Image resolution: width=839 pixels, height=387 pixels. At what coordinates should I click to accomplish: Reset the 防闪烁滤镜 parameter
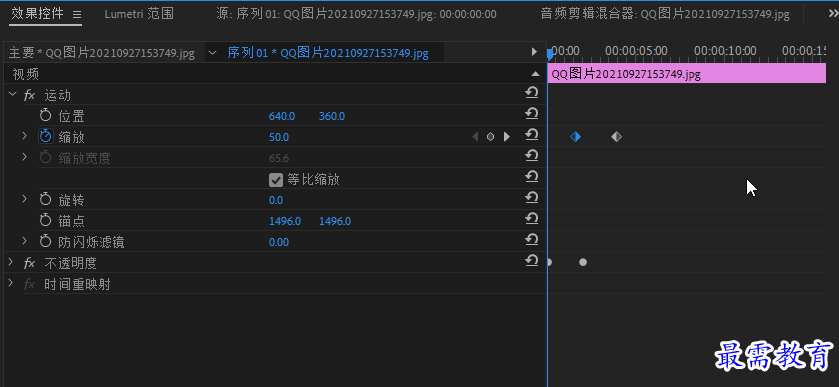tap(531, 239)
